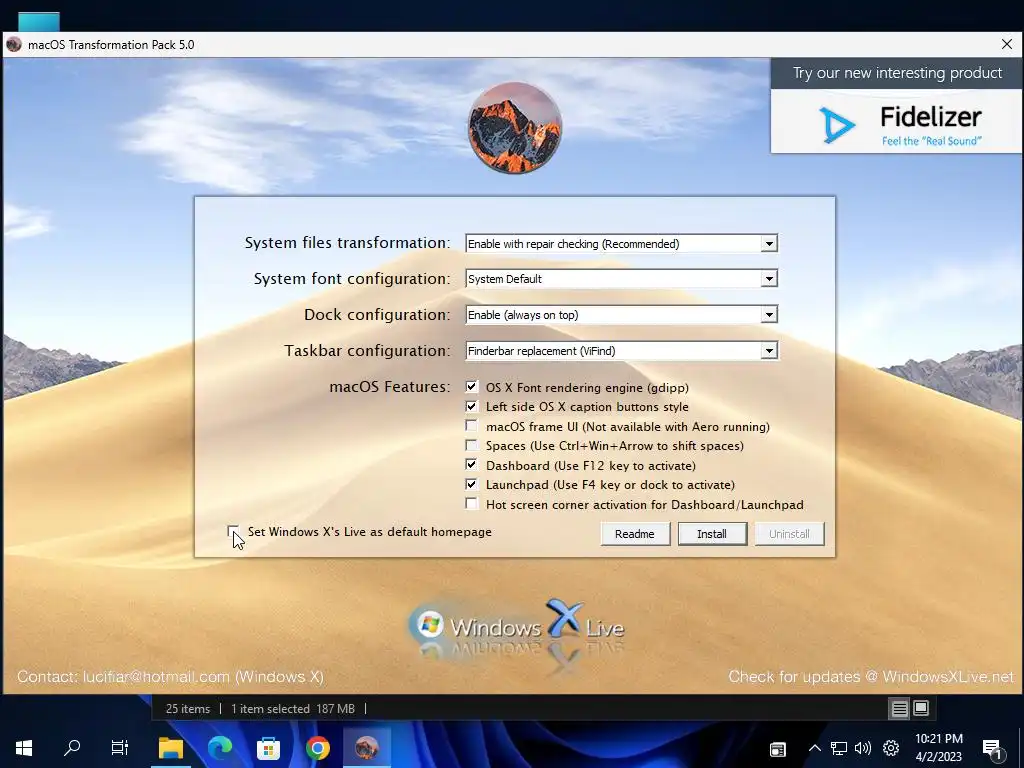
Task: Check Set Windows X's Live as default homepage
Action: click(233, 532)
